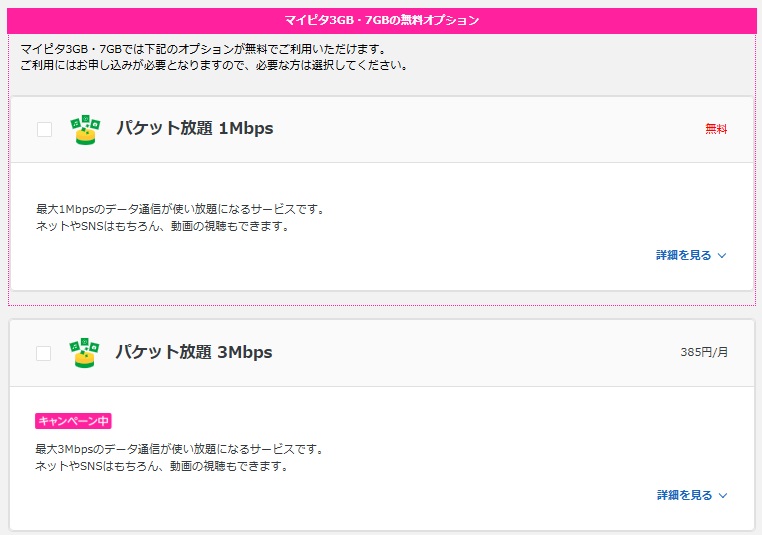
Task: Click the ご利用にはお申し込みが必要 notice text
Action: [x=214, y=65]
